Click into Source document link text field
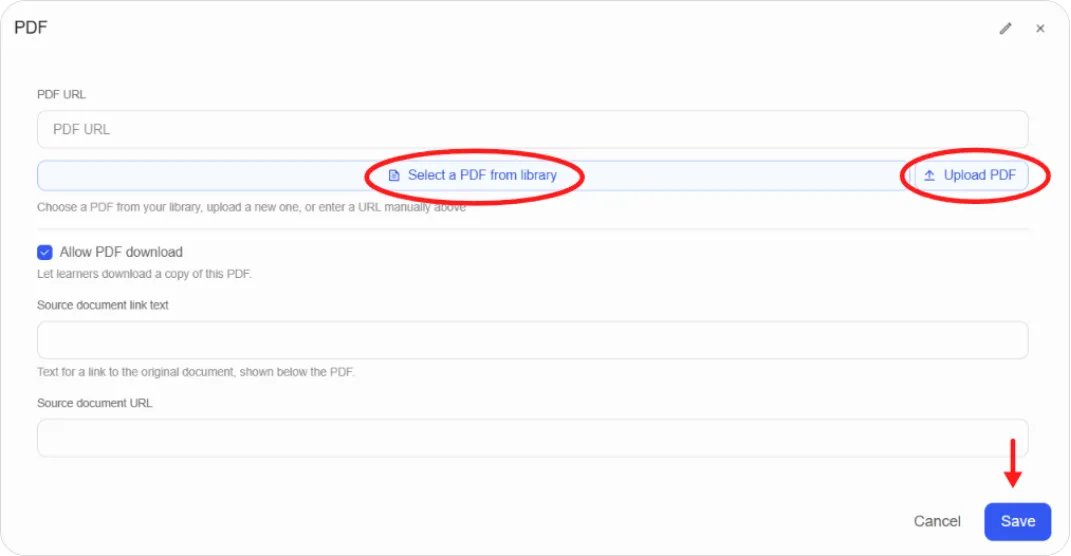Screen dimensions: 1071x556 tap(533, 340)
